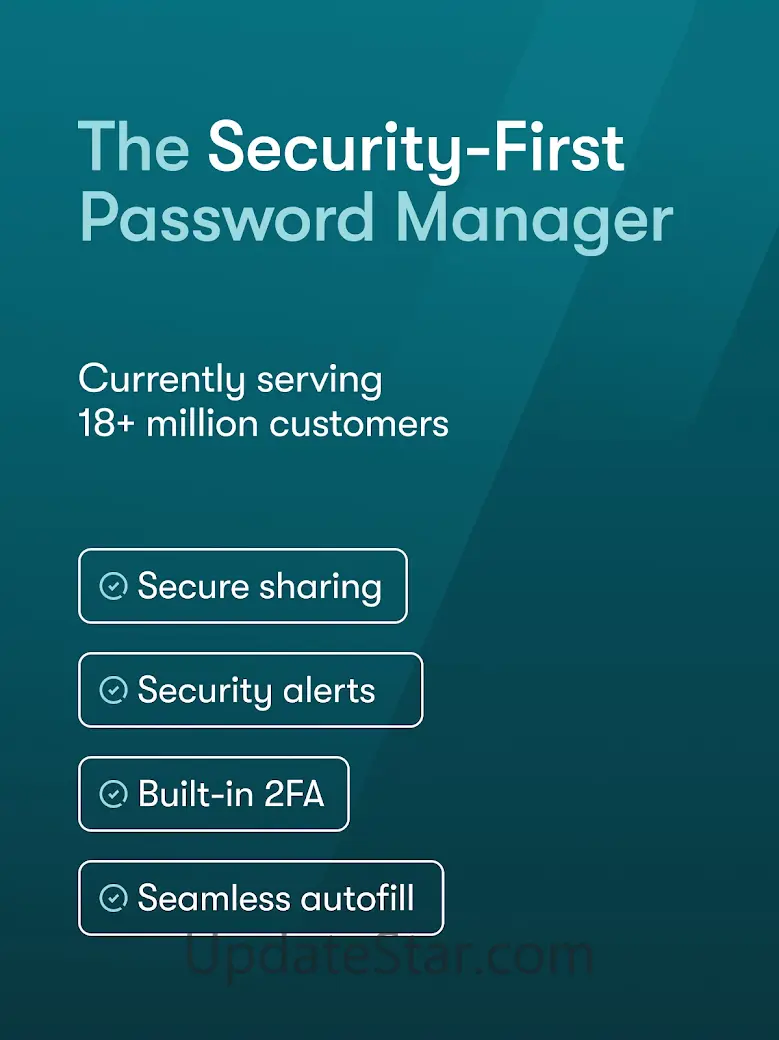This screenshot has height=1040, width=779.
Task: Click the checkmark icon beside Built-in 2FA
Action: click(113, 794)
